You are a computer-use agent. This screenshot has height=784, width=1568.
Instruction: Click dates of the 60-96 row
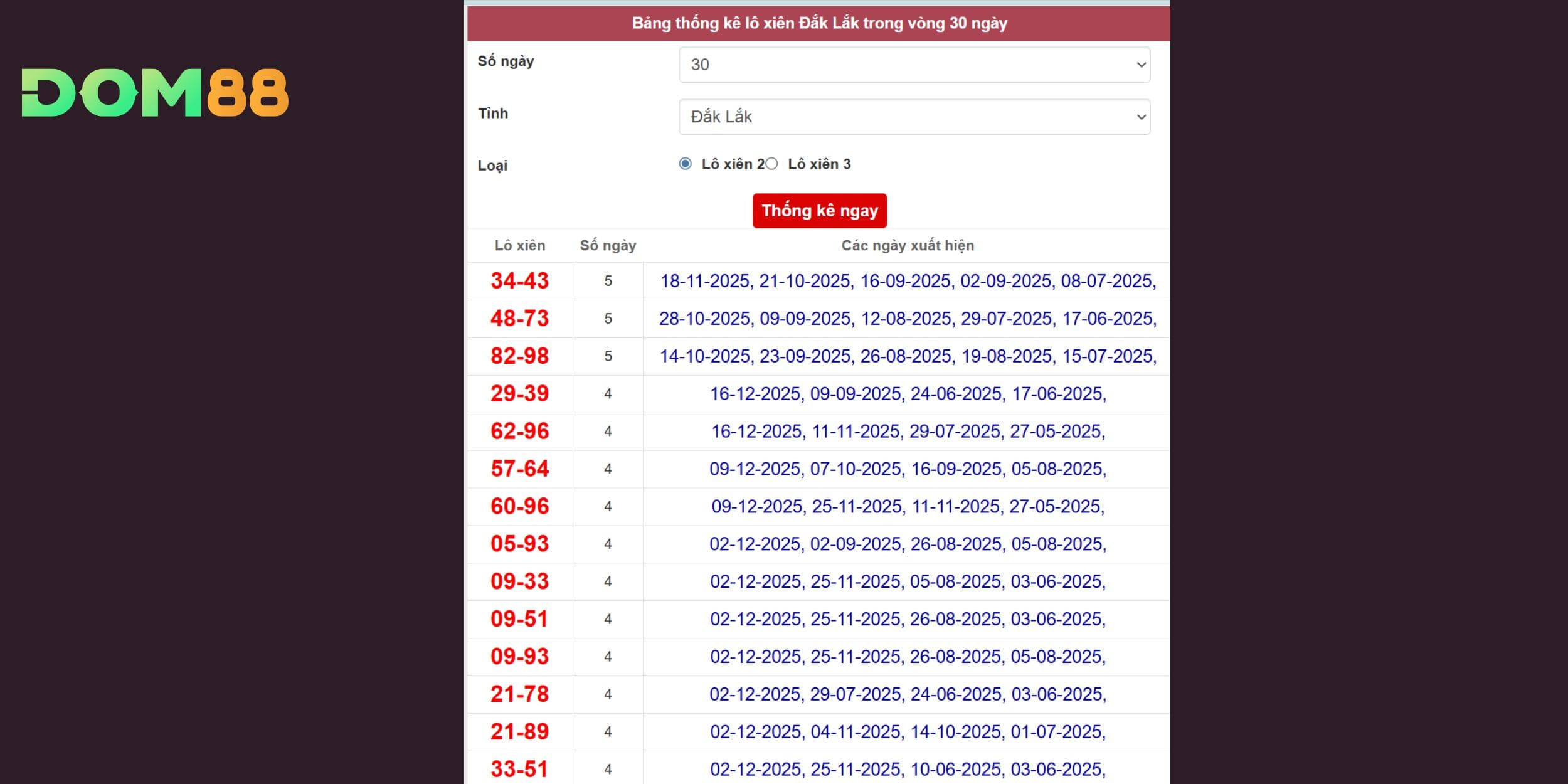click(x=907, y=507)
